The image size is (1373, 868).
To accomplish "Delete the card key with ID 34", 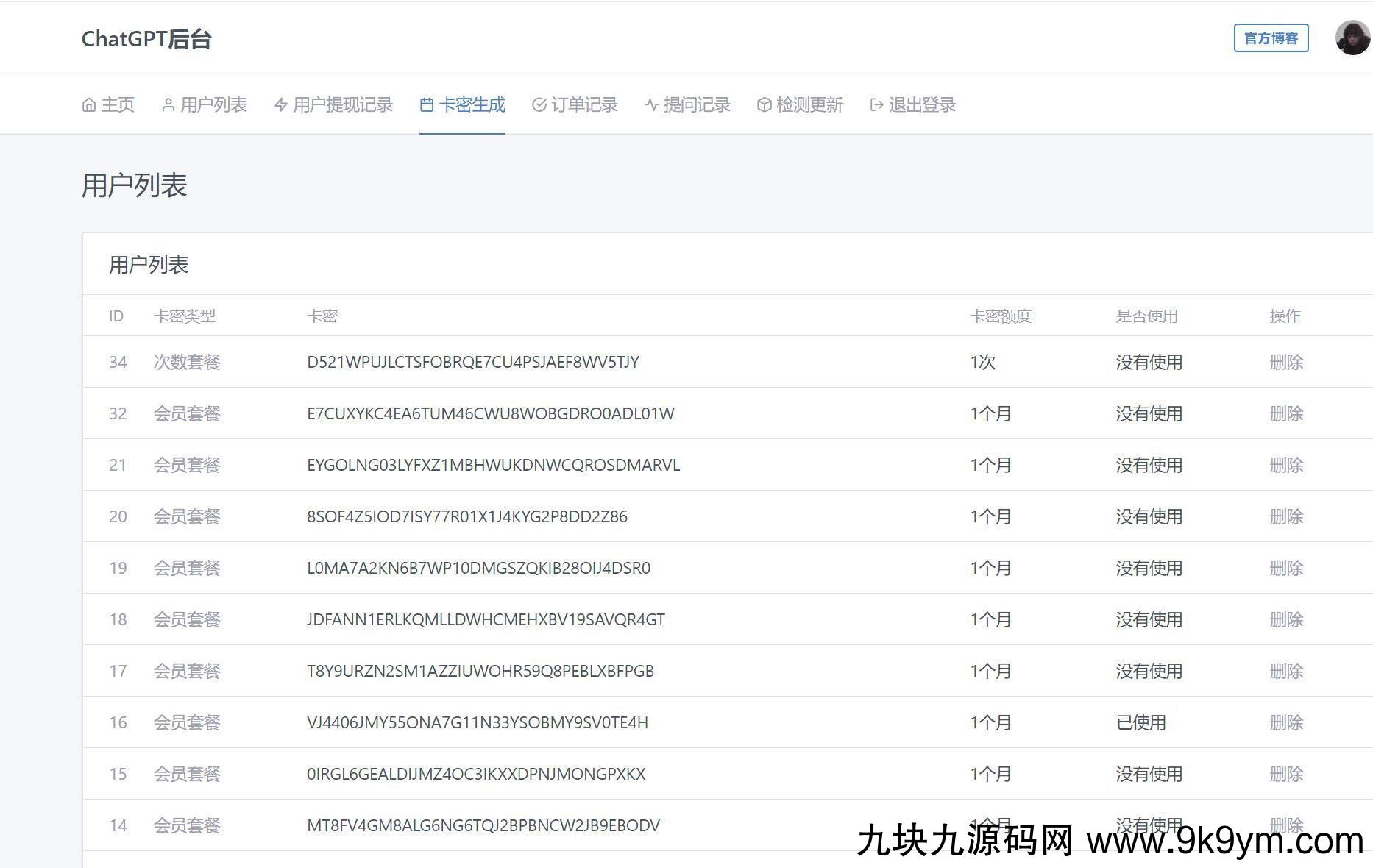I will [x=1285, y=362].
